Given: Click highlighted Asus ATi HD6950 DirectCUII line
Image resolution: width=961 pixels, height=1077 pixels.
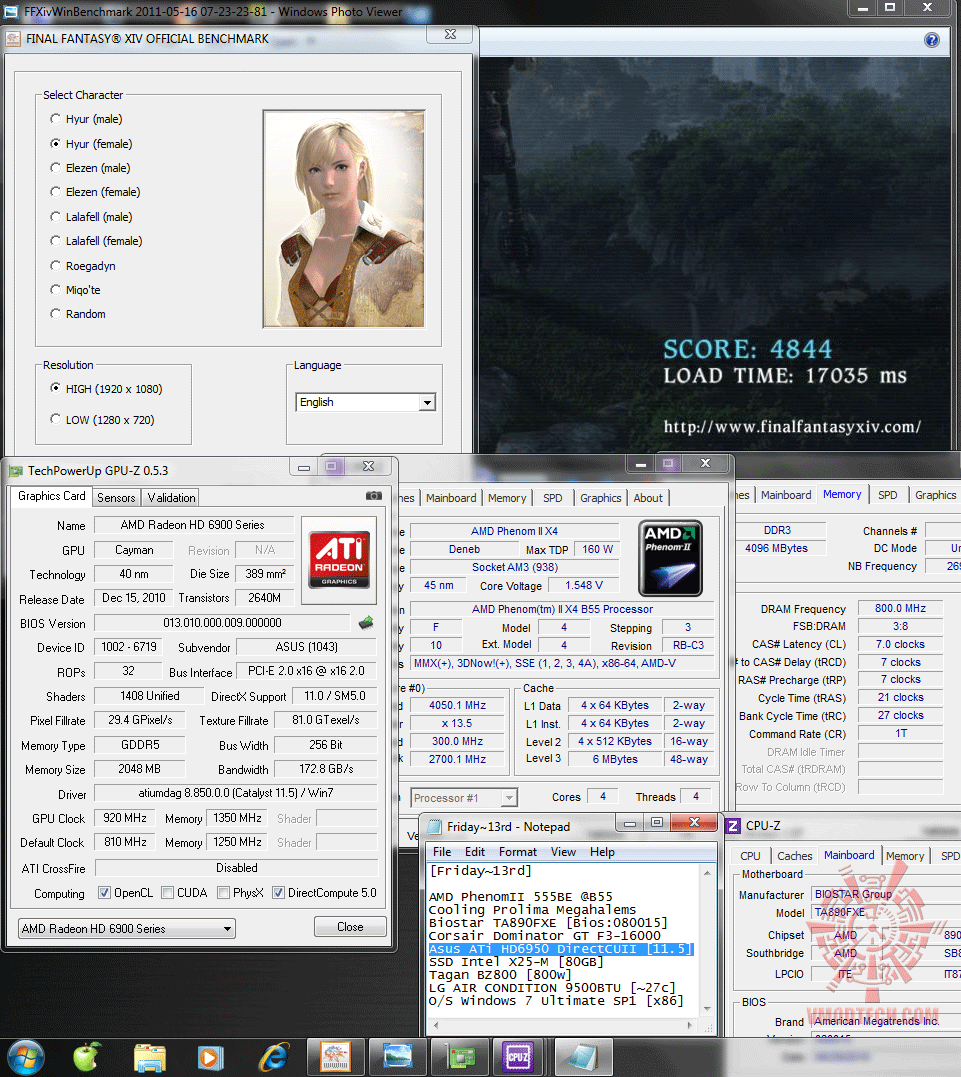Looking at the screenshot, I should (561, 949).
